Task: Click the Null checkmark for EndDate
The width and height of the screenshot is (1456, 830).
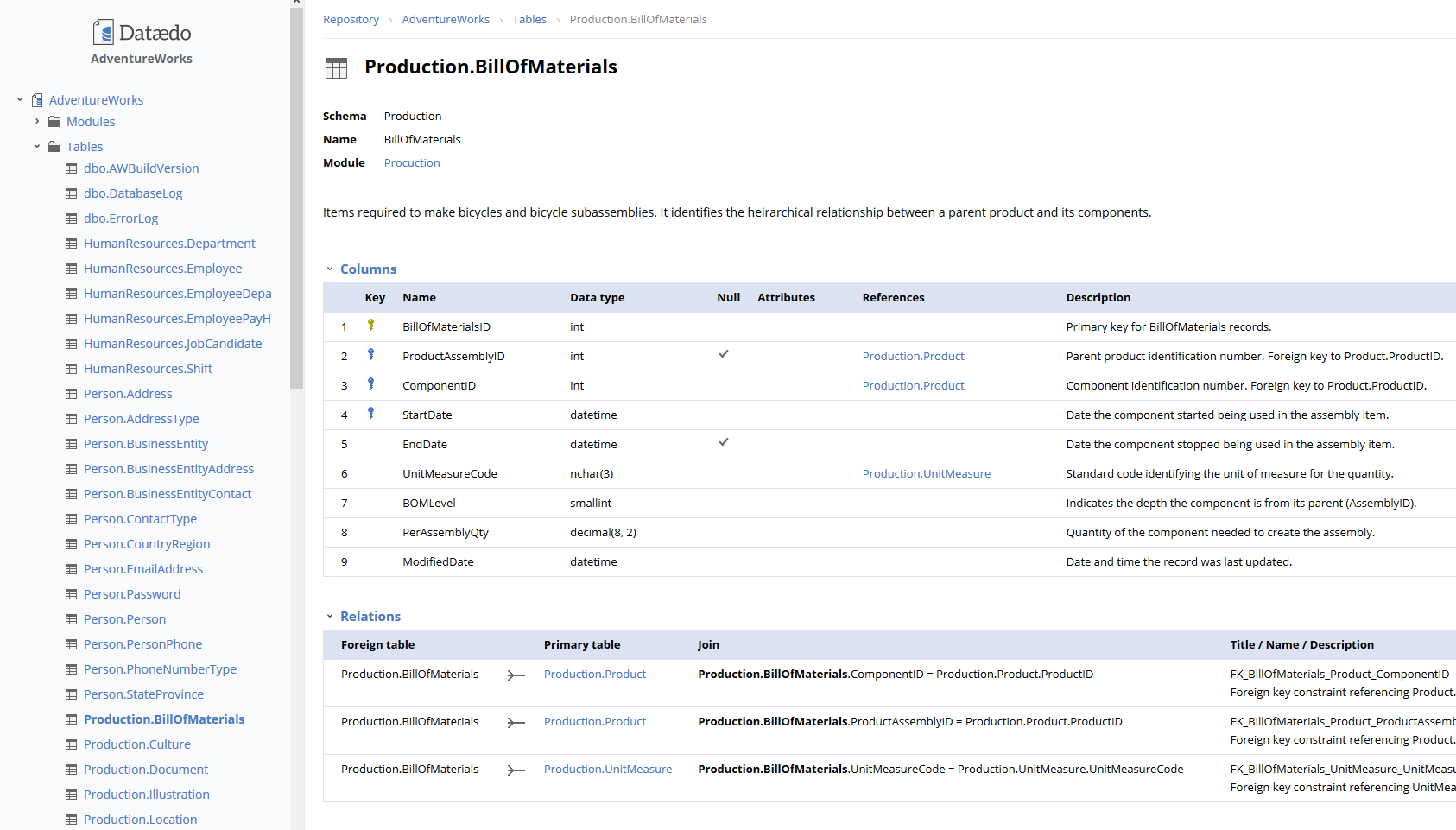Action: tap(724, 442)
